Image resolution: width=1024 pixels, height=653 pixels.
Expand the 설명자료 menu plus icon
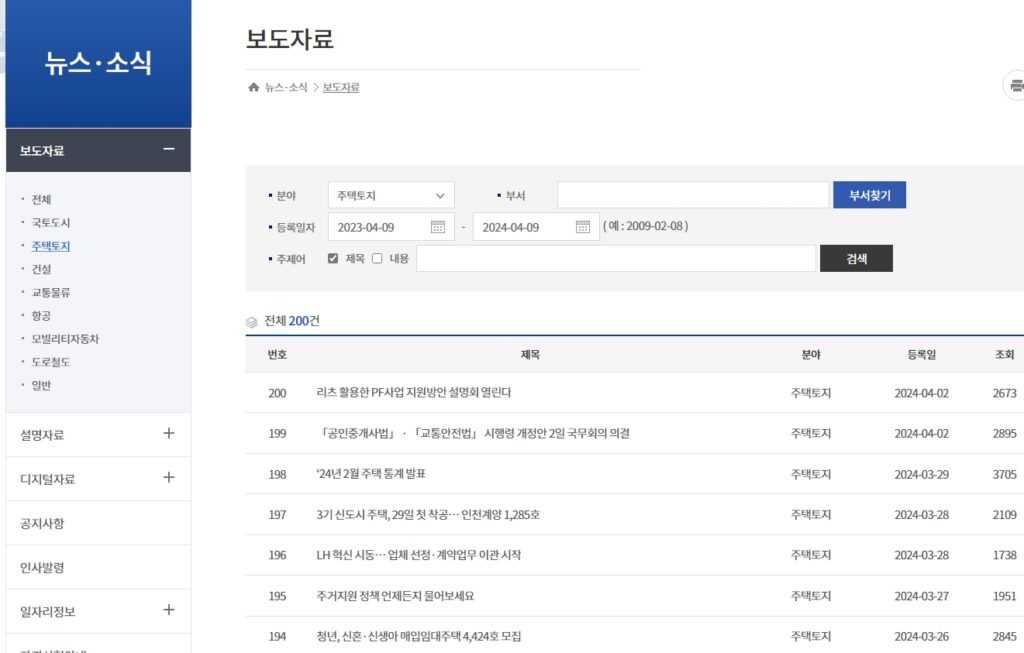click(x=168, y=433)
